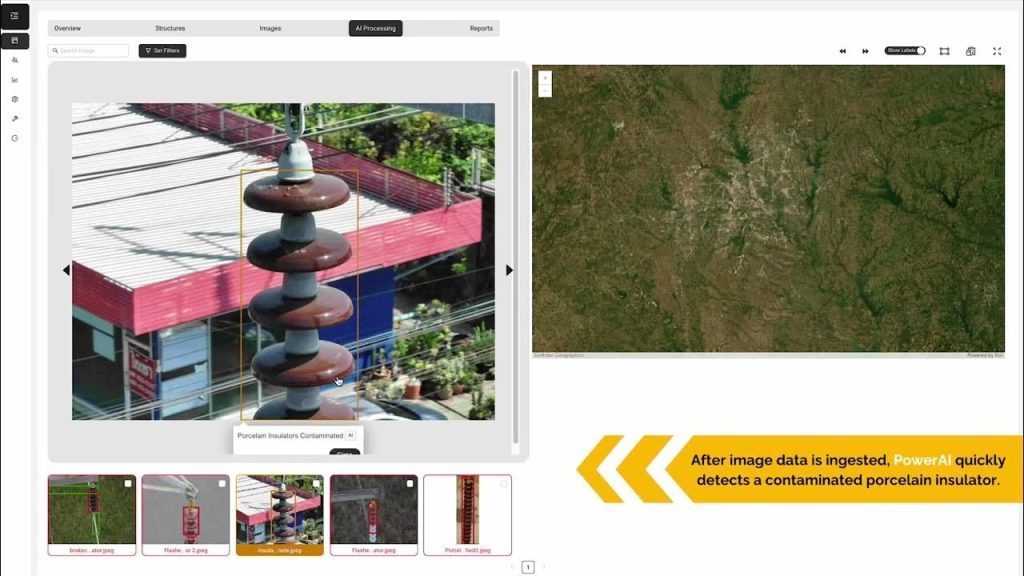Expand the sidebar menu icon

tap(14, 16)
